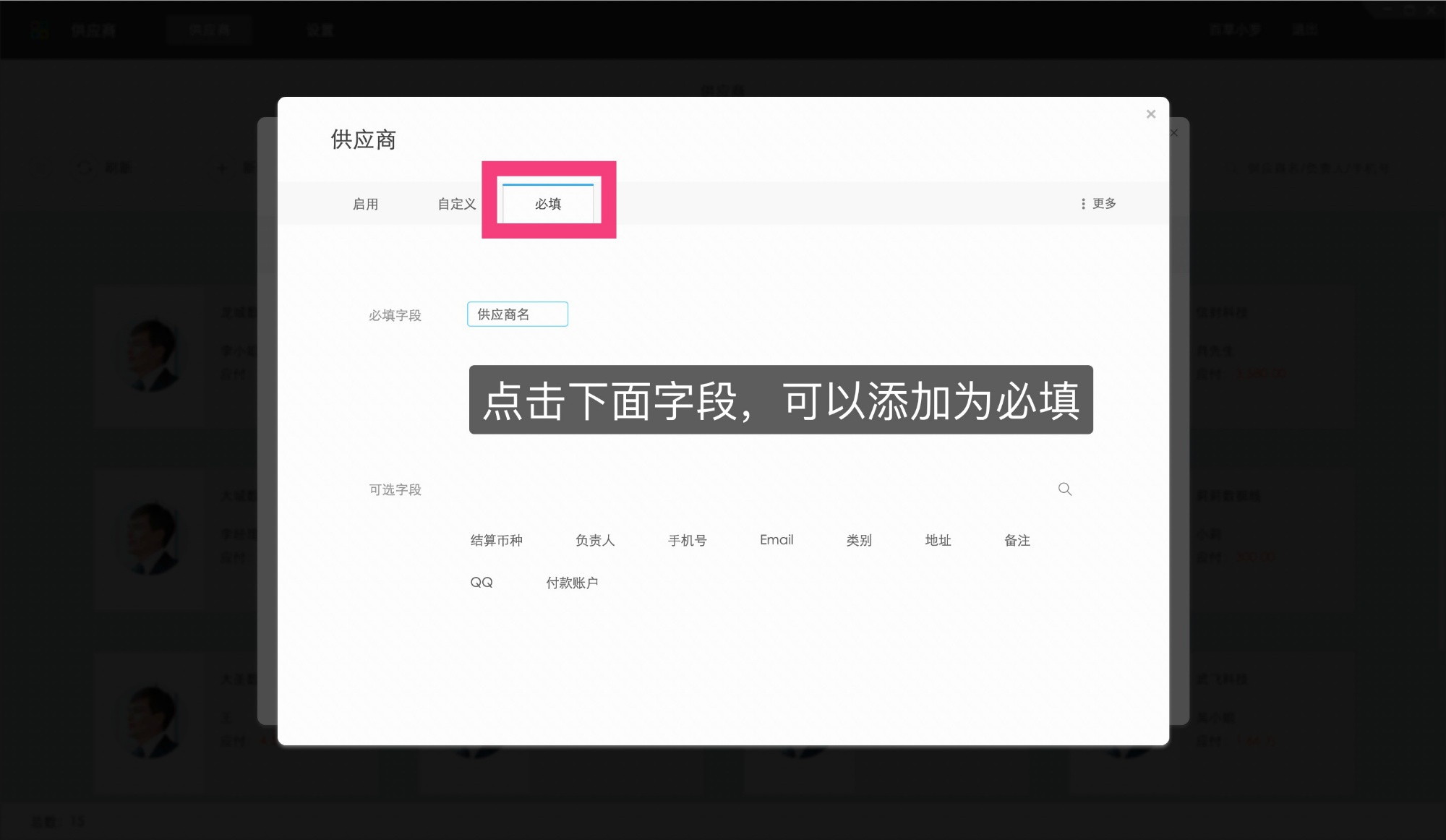Viewport: 1446px width, 840px height.
Task: Add 地址 to required fields
Action: (938, 540)
